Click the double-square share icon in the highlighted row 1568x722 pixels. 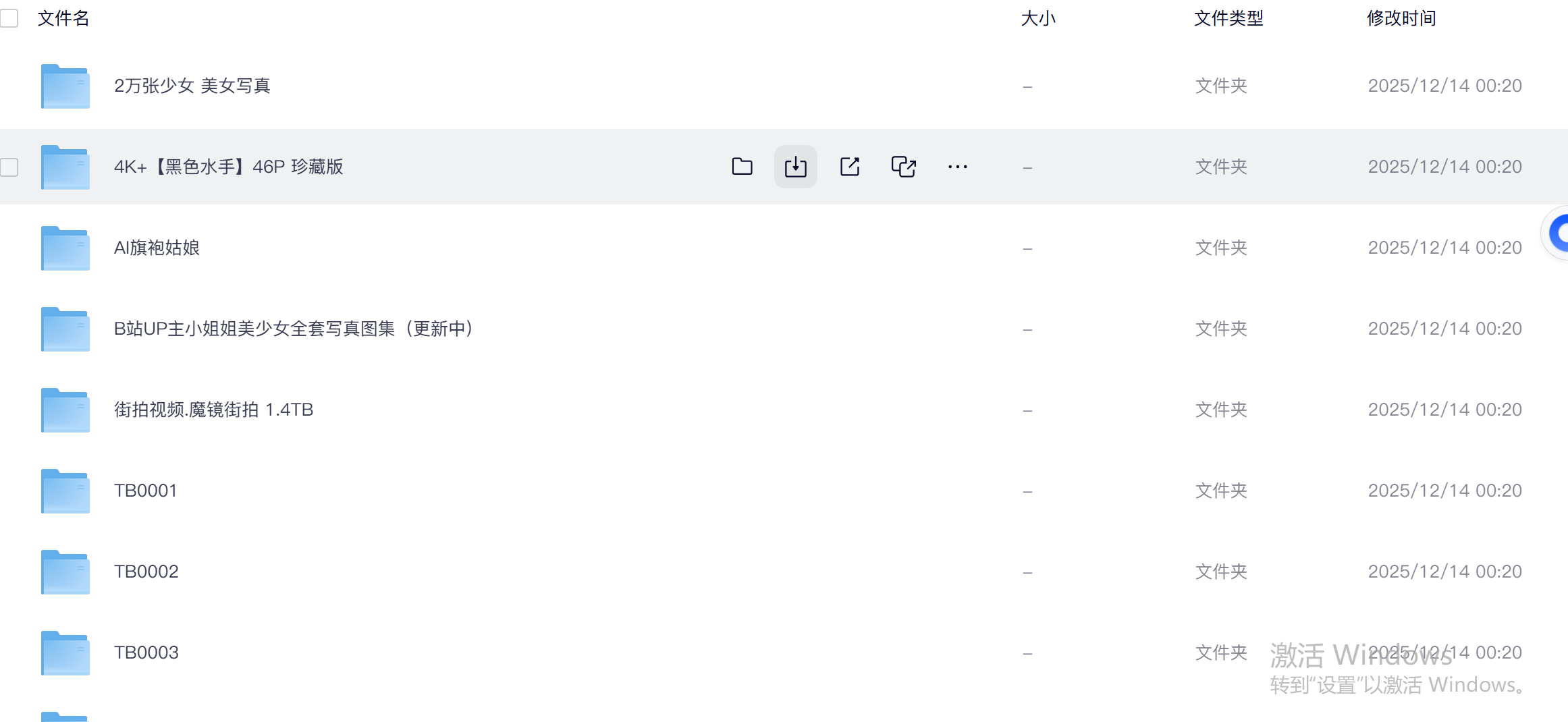pos(903,167)
